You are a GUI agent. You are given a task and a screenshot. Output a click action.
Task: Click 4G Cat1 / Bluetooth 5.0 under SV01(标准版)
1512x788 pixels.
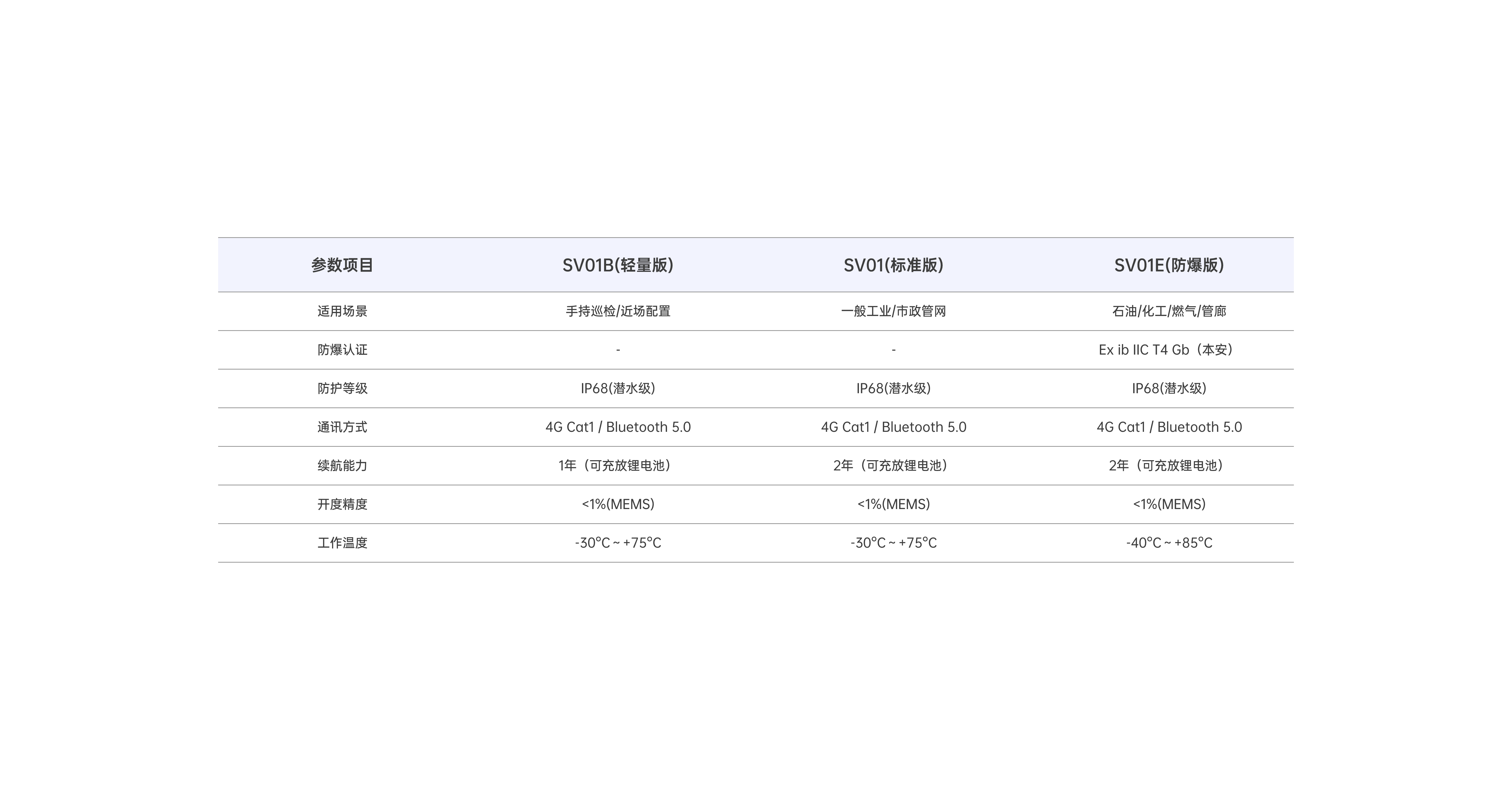click(893, 427)
